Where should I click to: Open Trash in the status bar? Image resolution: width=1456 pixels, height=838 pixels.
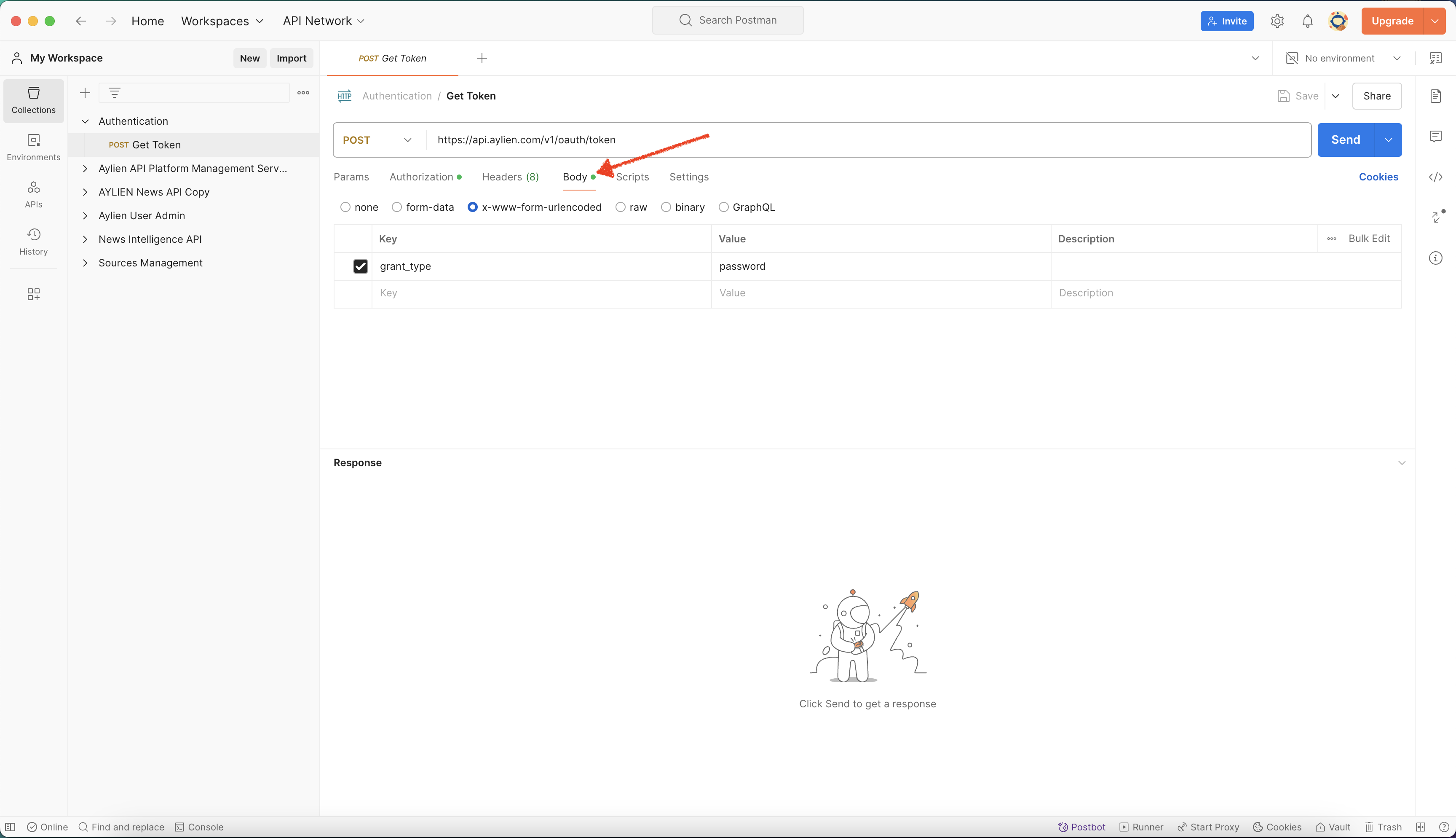pyautogui.click(x=1384, y=827)
